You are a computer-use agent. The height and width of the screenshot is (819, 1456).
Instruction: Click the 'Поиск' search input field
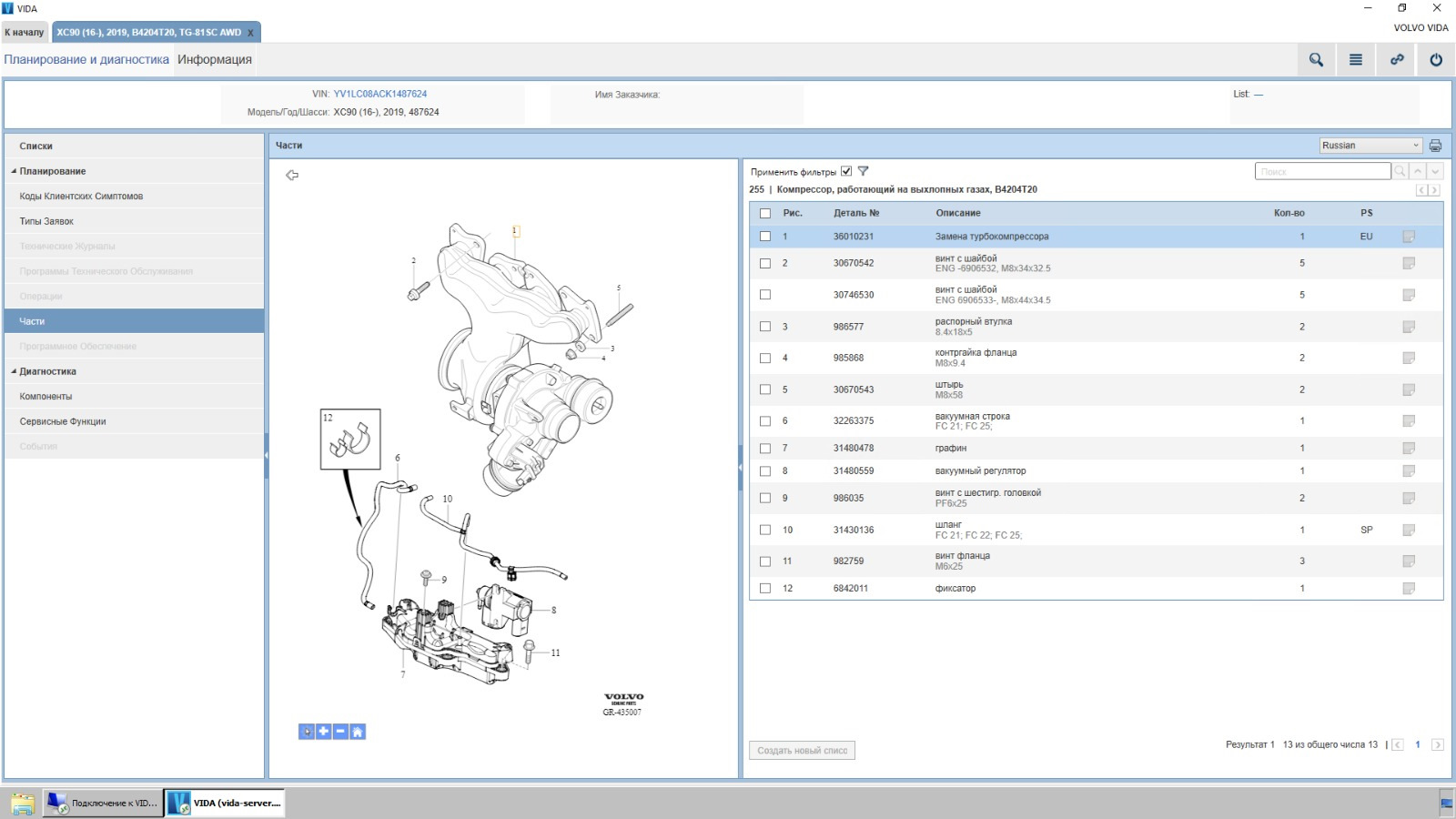(x=1322, y=171)
